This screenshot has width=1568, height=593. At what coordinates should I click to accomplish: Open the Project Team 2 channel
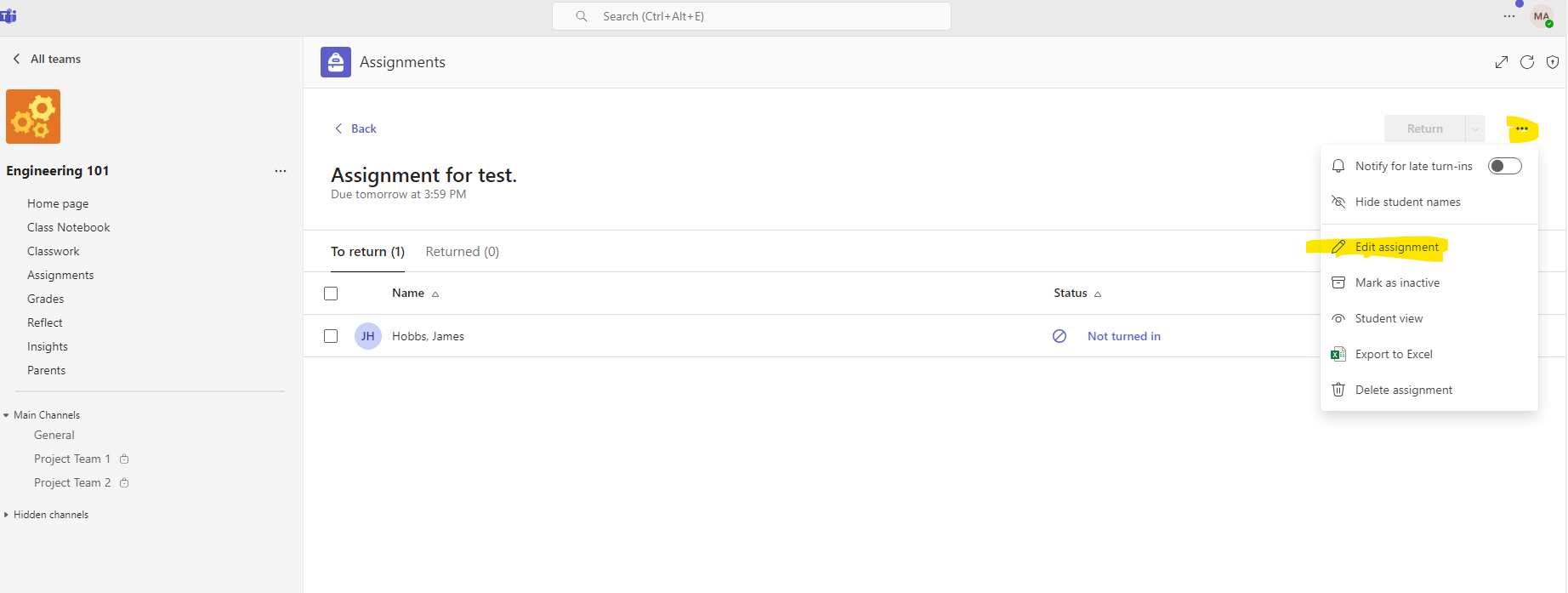click(72, 482)
